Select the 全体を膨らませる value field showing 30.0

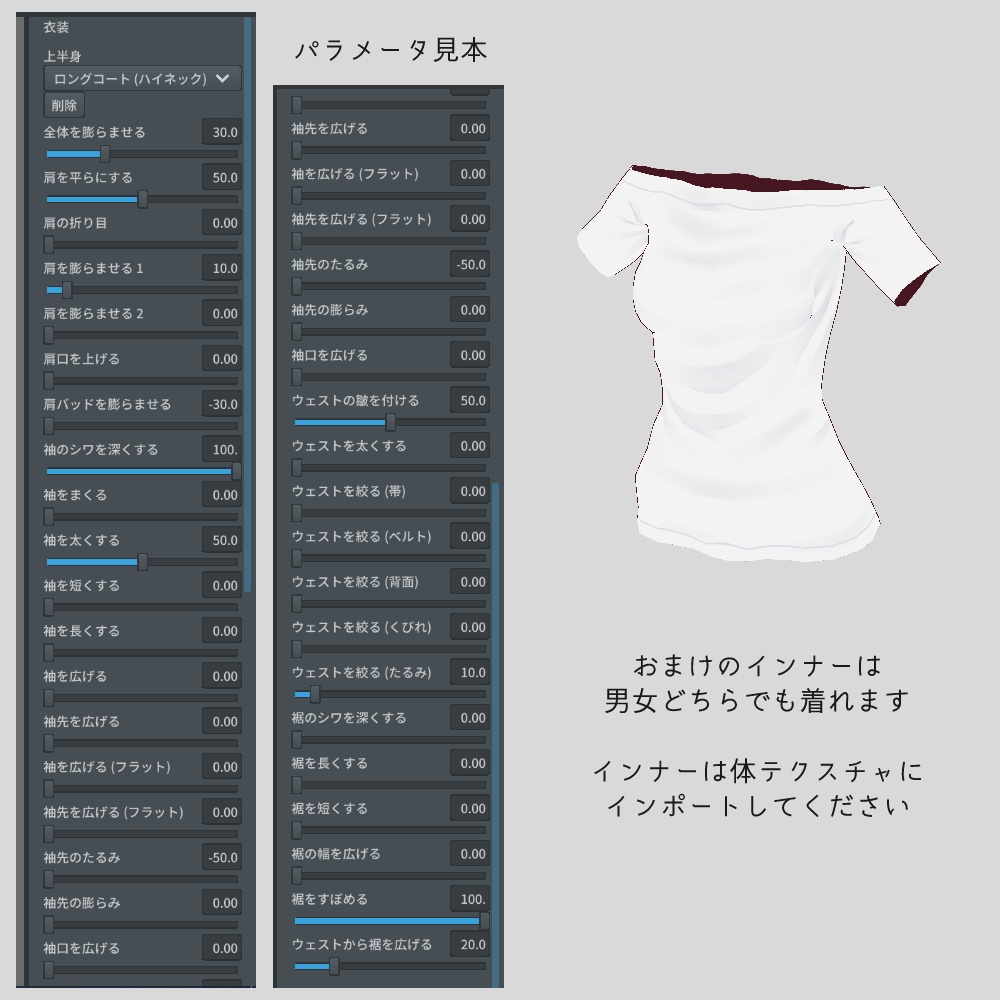point(222,129)
